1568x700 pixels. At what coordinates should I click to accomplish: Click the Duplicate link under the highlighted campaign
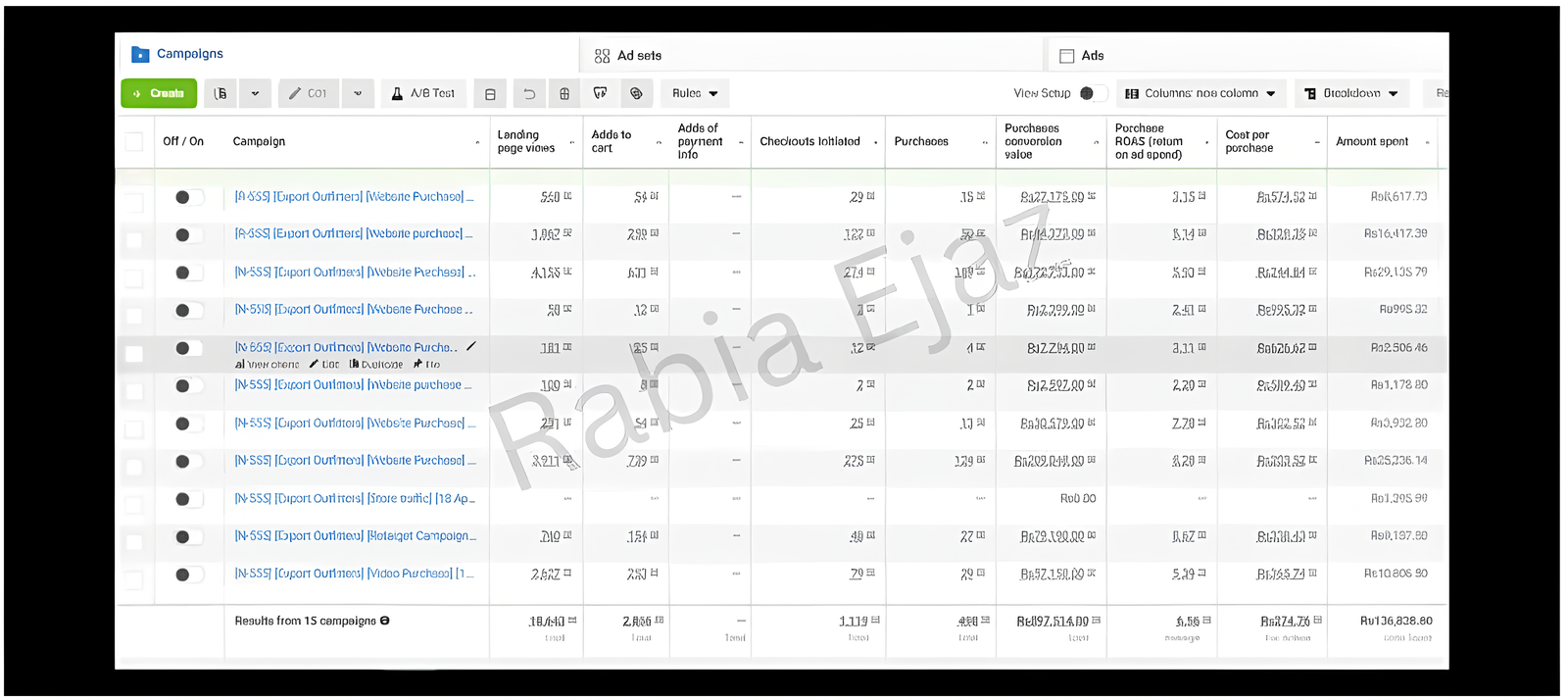coord(375,364)
